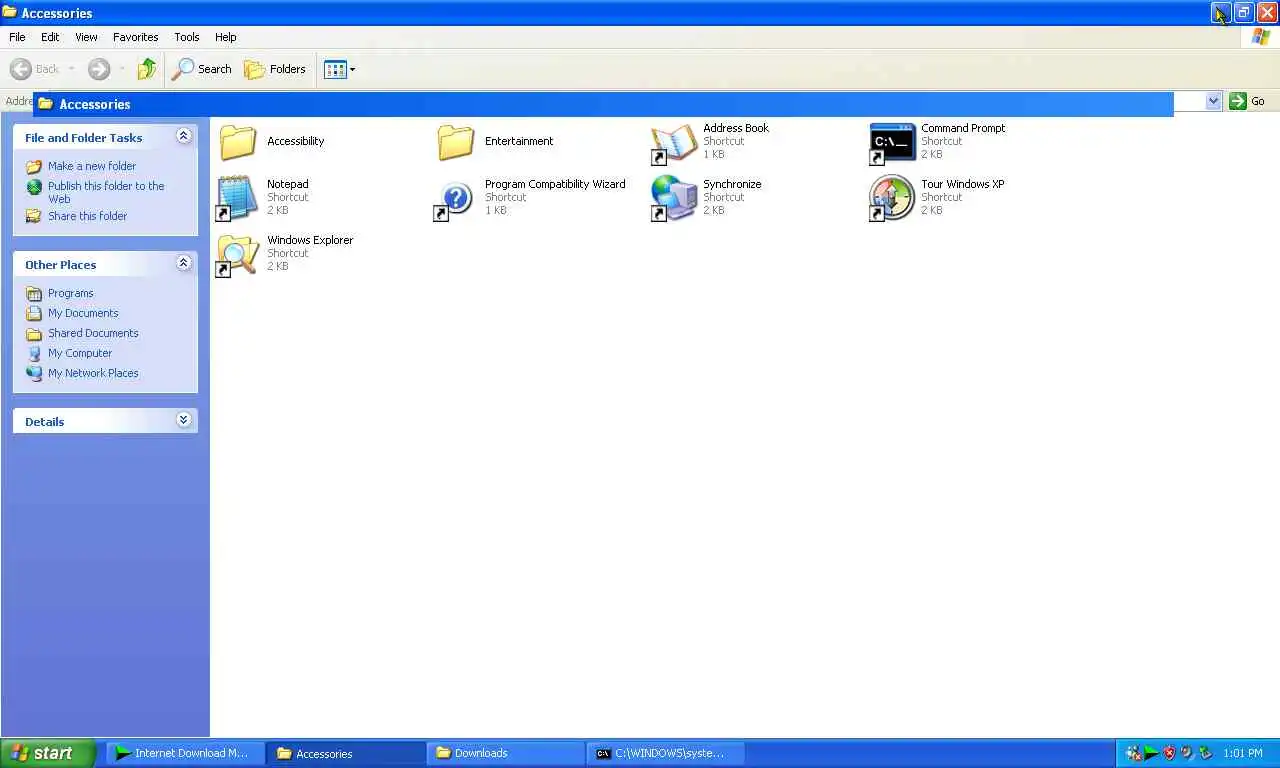This screenshot has width=1280, height=768.
Task: Open the Forward history dropdown arrow
Action: pos(122,69)
